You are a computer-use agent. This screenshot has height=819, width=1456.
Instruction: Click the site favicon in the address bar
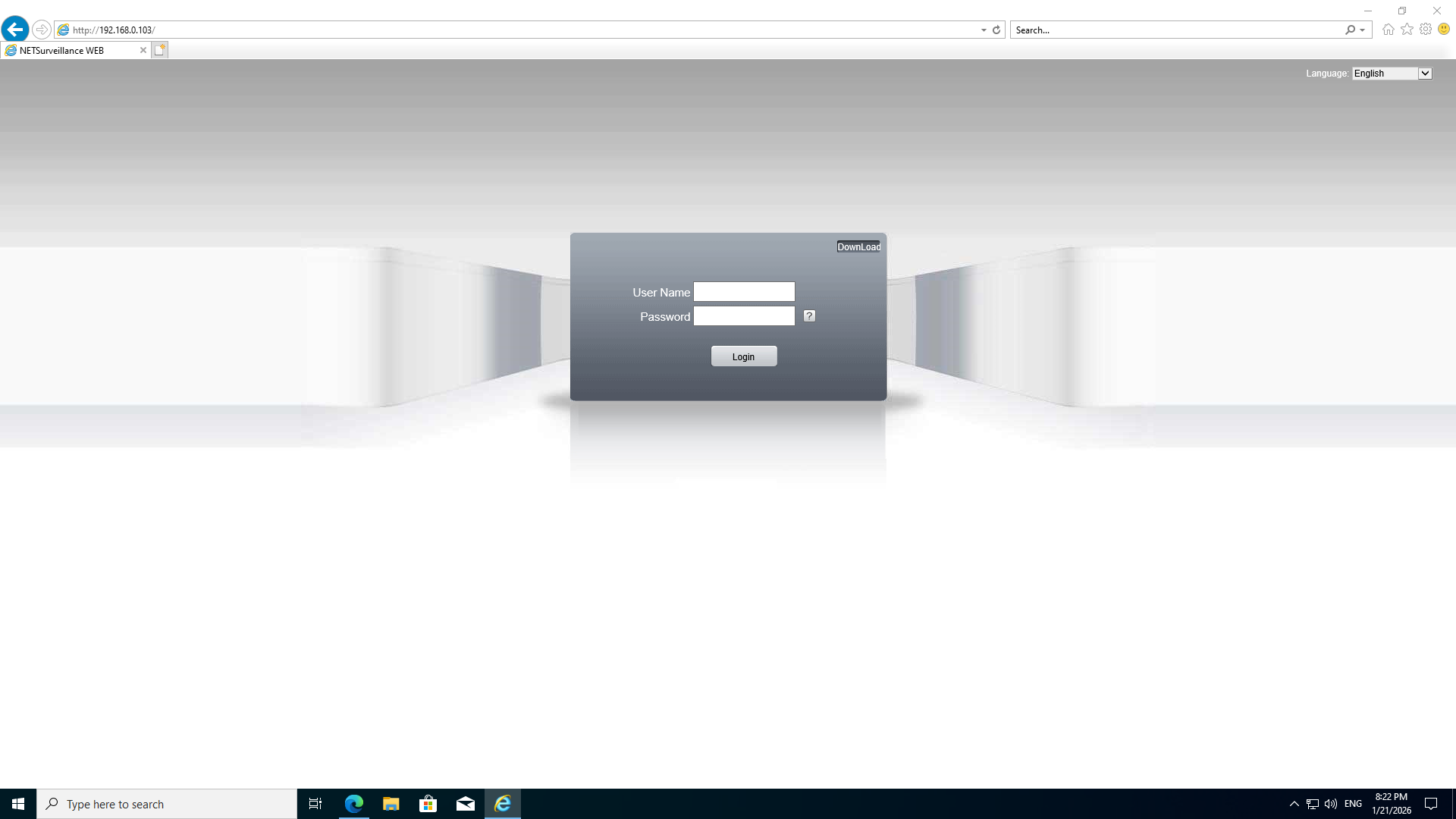click(64, 30)
